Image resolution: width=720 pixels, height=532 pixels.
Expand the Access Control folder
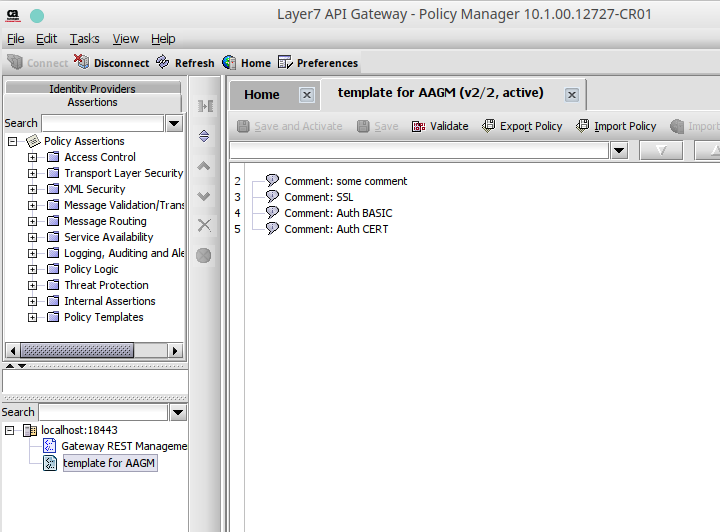click(x=33, y=157)
